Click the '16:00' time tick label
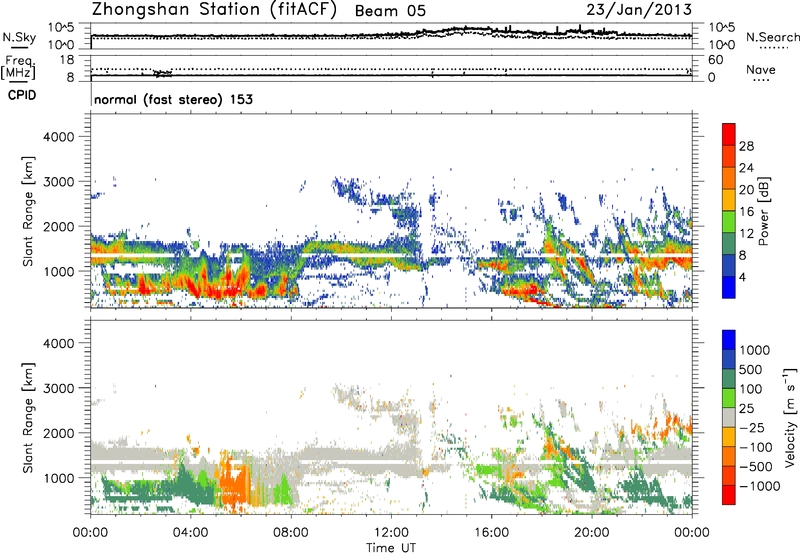This screenshot has height=554, width=800. click(x=491, y=533)
